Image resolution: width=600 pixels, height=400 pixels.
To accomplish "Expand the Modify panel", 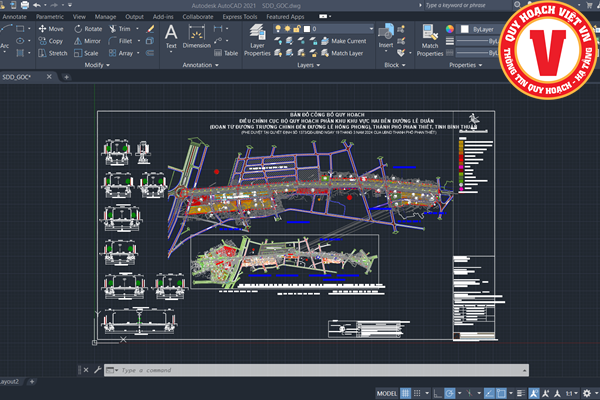I will click(98, 65).
